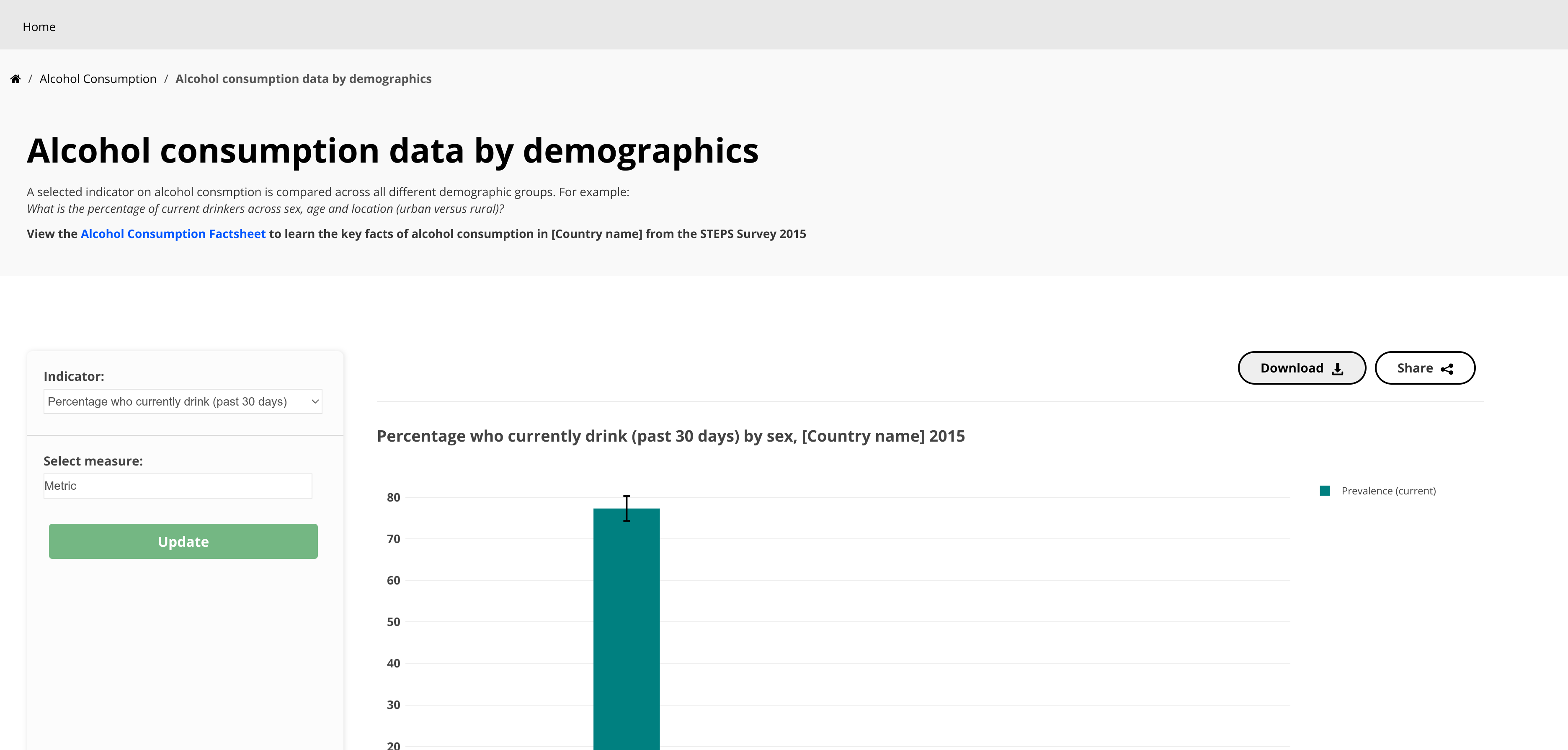Image resolution: width=1568 pixels, height=750 pixels.
Task: Click the main page heading
Action: pyautogui.click(x=392, y=151)
